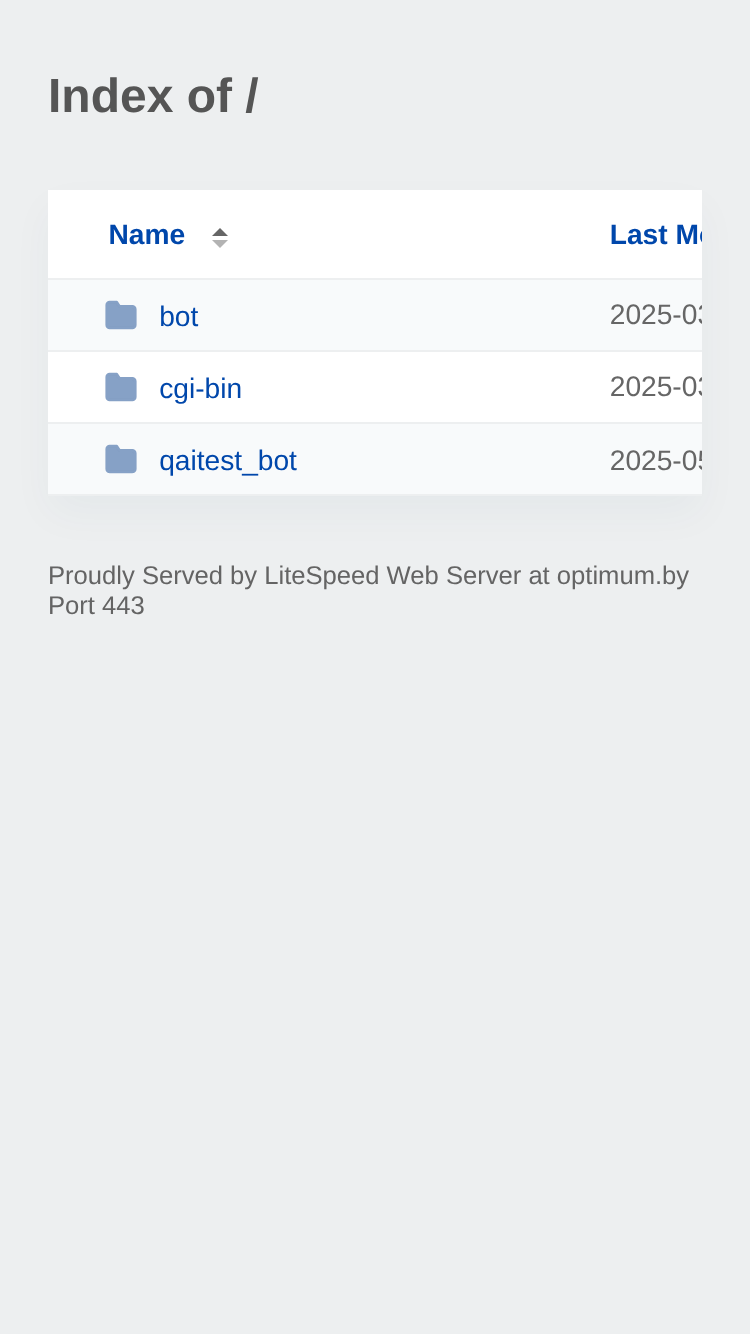This screenshot has width=750, height=1334.
Task: Click empty header space between Name and Last Modified
Action: 420,235
